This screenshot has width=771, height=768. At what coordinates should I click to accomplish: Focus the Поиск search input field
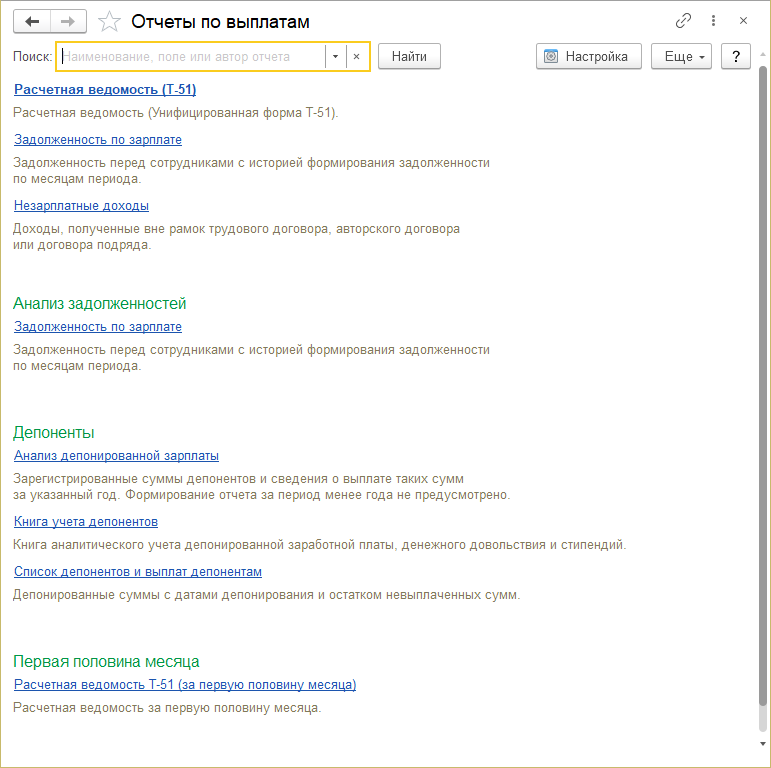coord(190,57)
